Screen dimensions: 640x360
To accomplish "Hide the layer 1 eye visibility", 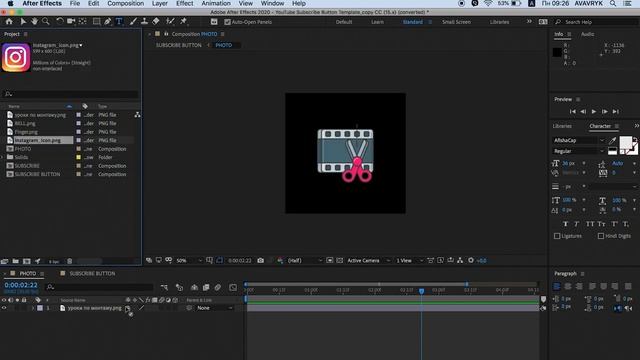I will [x=4, y=308].
